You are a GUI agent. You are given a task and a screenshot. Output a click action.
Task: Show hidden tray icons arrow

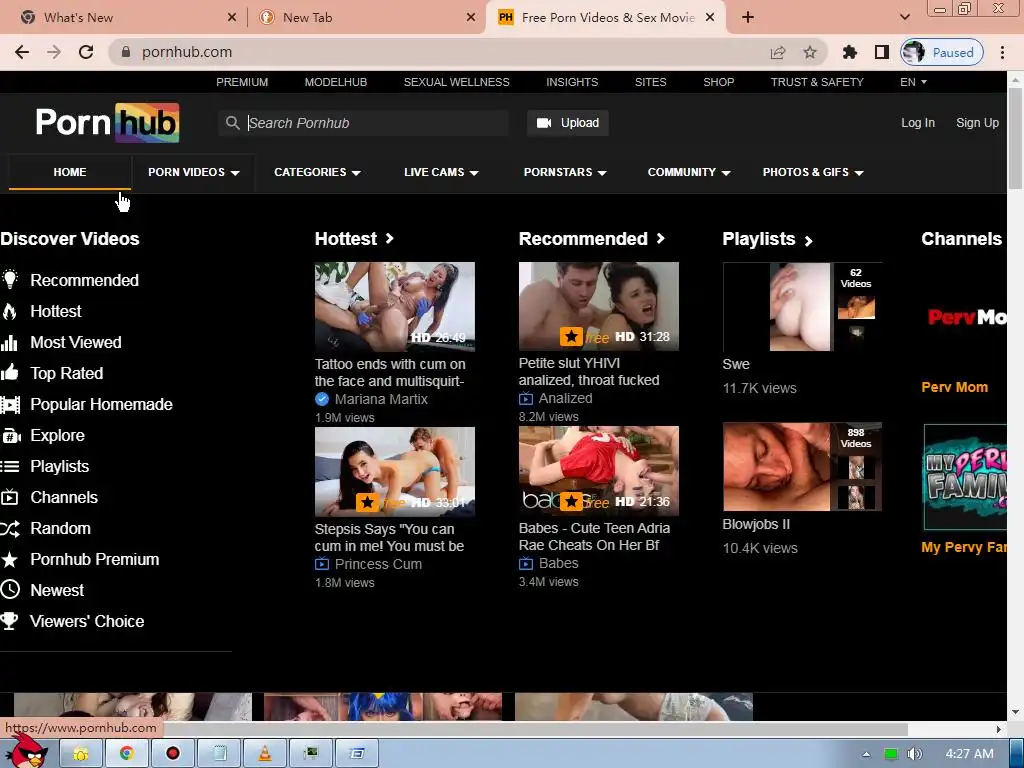(866, 754)
